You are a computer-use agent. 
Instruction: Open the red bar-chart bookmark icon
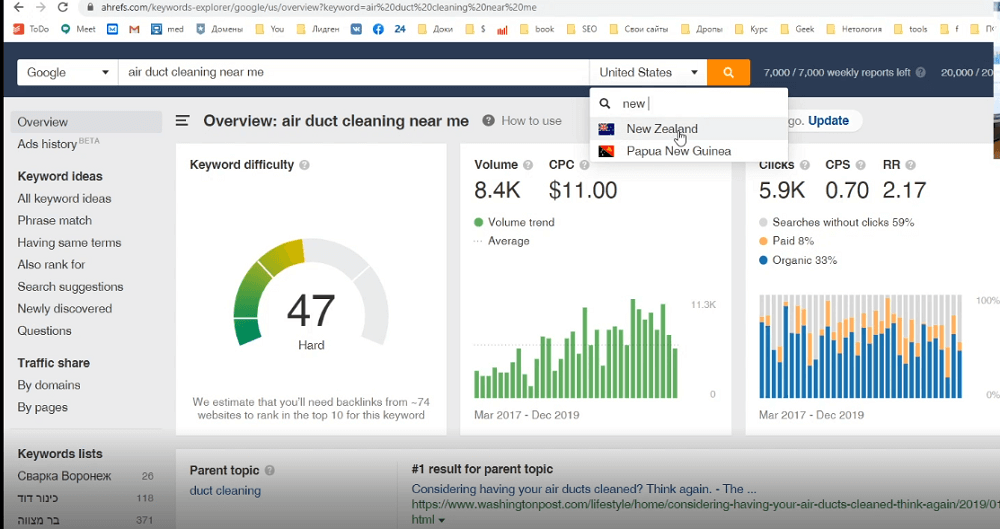tap(503, 29)
